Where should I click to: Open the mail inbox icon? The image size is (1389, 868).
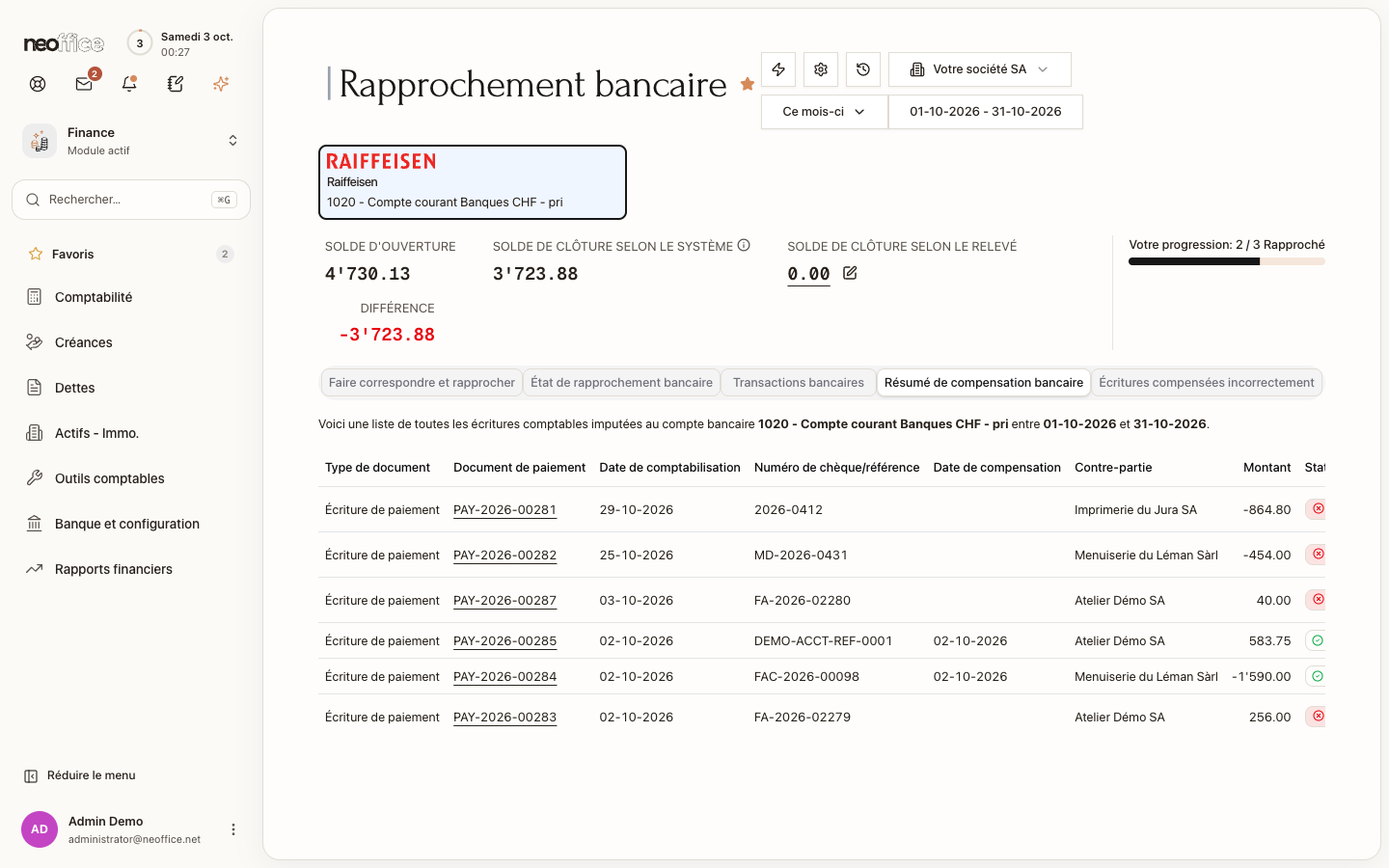(x=84, y=84)
